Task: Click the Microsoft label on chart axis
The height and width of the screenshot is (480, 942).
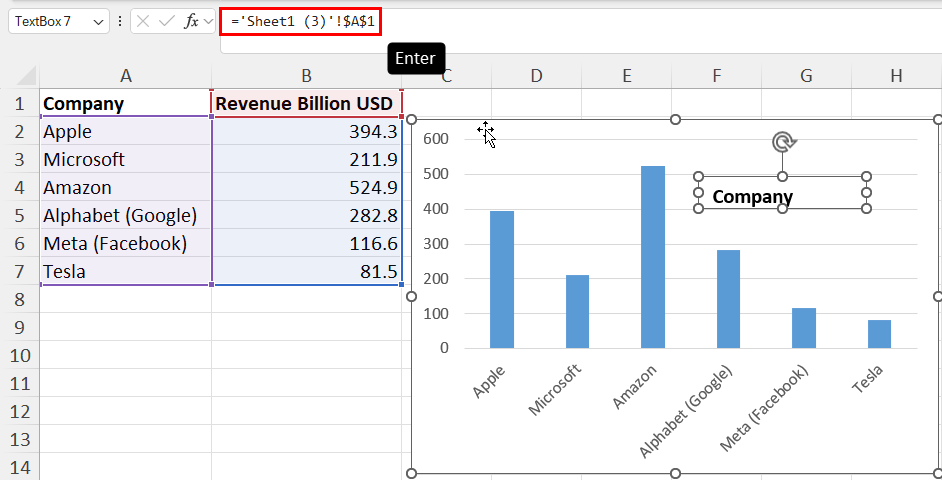Action: (555, 390)
